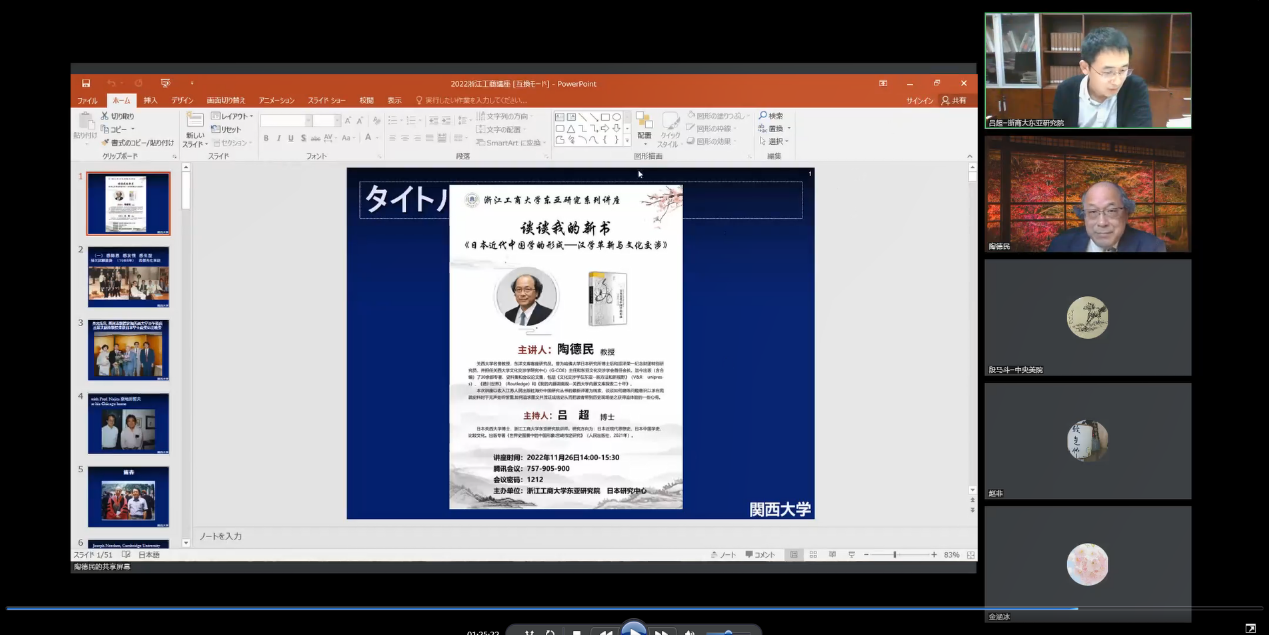Open the 選択 select dropdown
The width and height of the screenshot is (1269, 635).
[774, 141]
